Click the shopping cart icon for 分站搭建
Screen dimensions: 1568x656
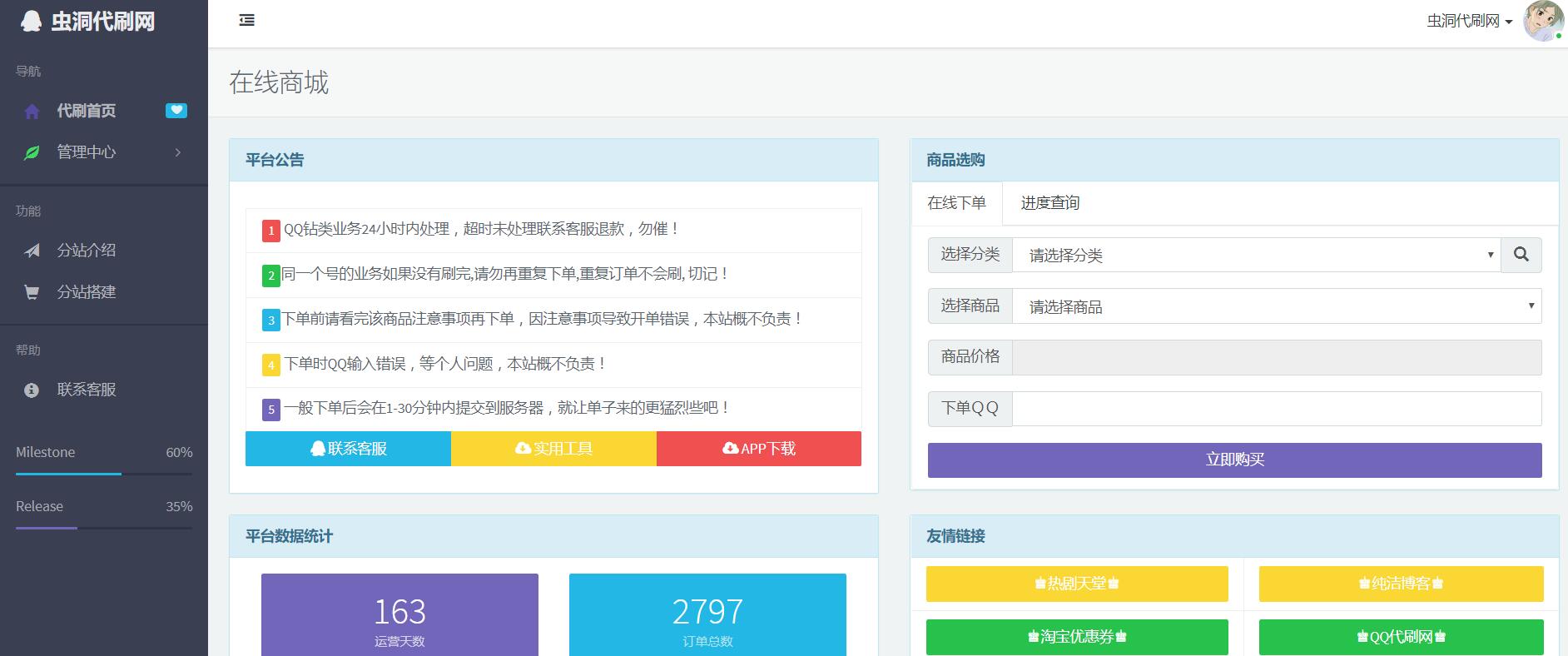pyautogui.click(x=32, y=292)
